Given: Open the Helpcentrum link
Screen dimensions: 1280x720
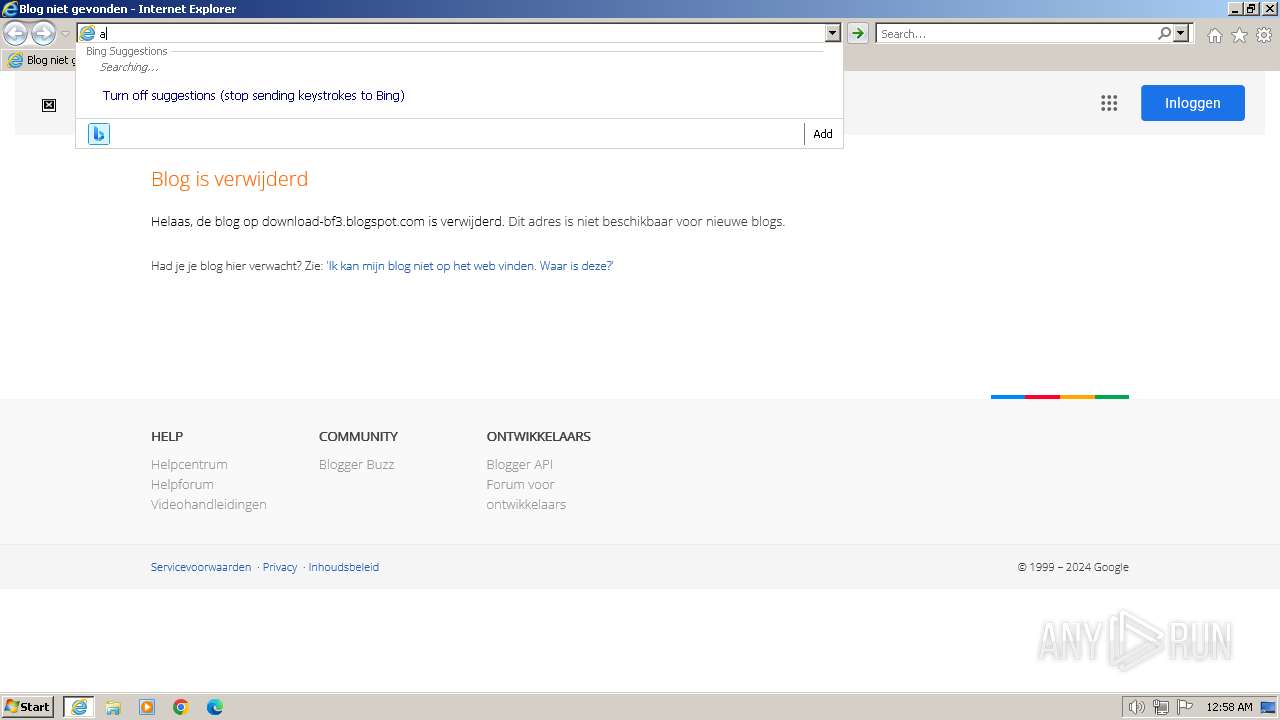Looking at the screenshot, I should [189, 464].
